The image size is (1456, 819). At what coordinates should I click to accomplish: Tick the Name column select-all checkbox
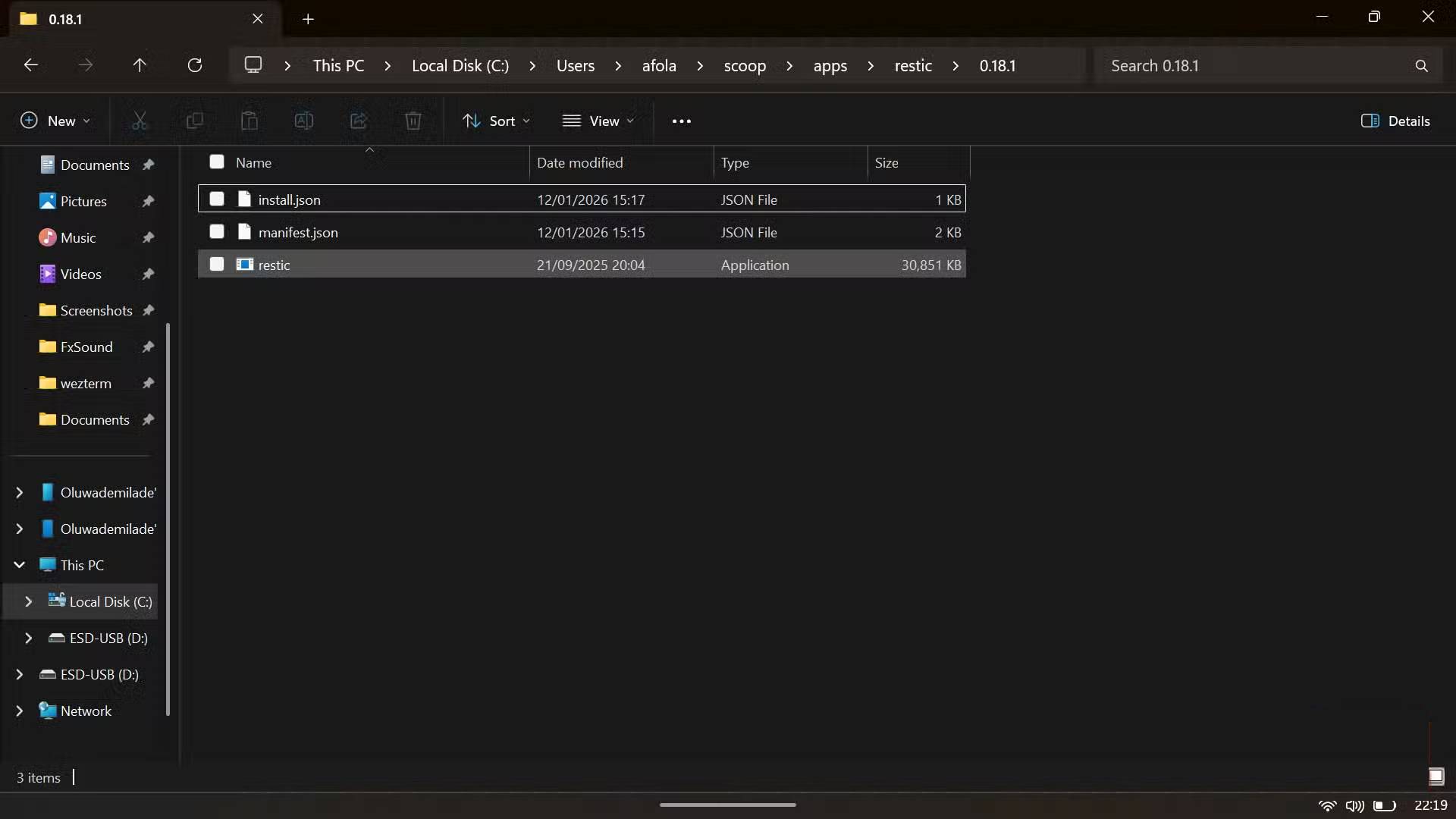point(217,162)
